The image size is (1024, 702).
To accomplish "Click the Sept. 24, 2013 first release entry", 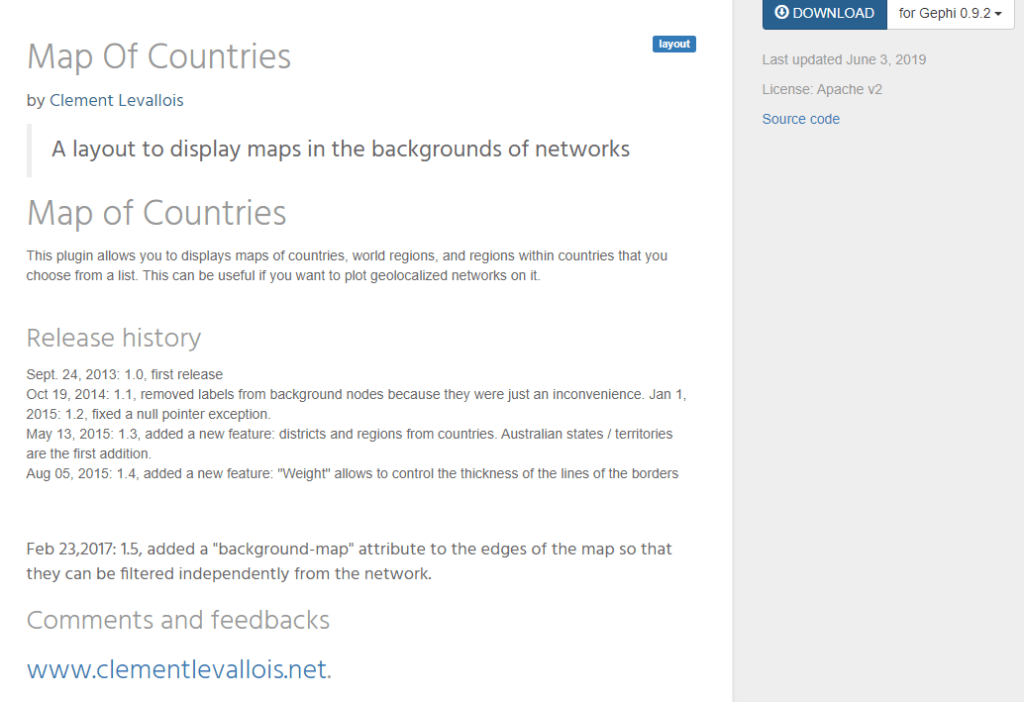I will pyautogui.click(x=125, y=374).
